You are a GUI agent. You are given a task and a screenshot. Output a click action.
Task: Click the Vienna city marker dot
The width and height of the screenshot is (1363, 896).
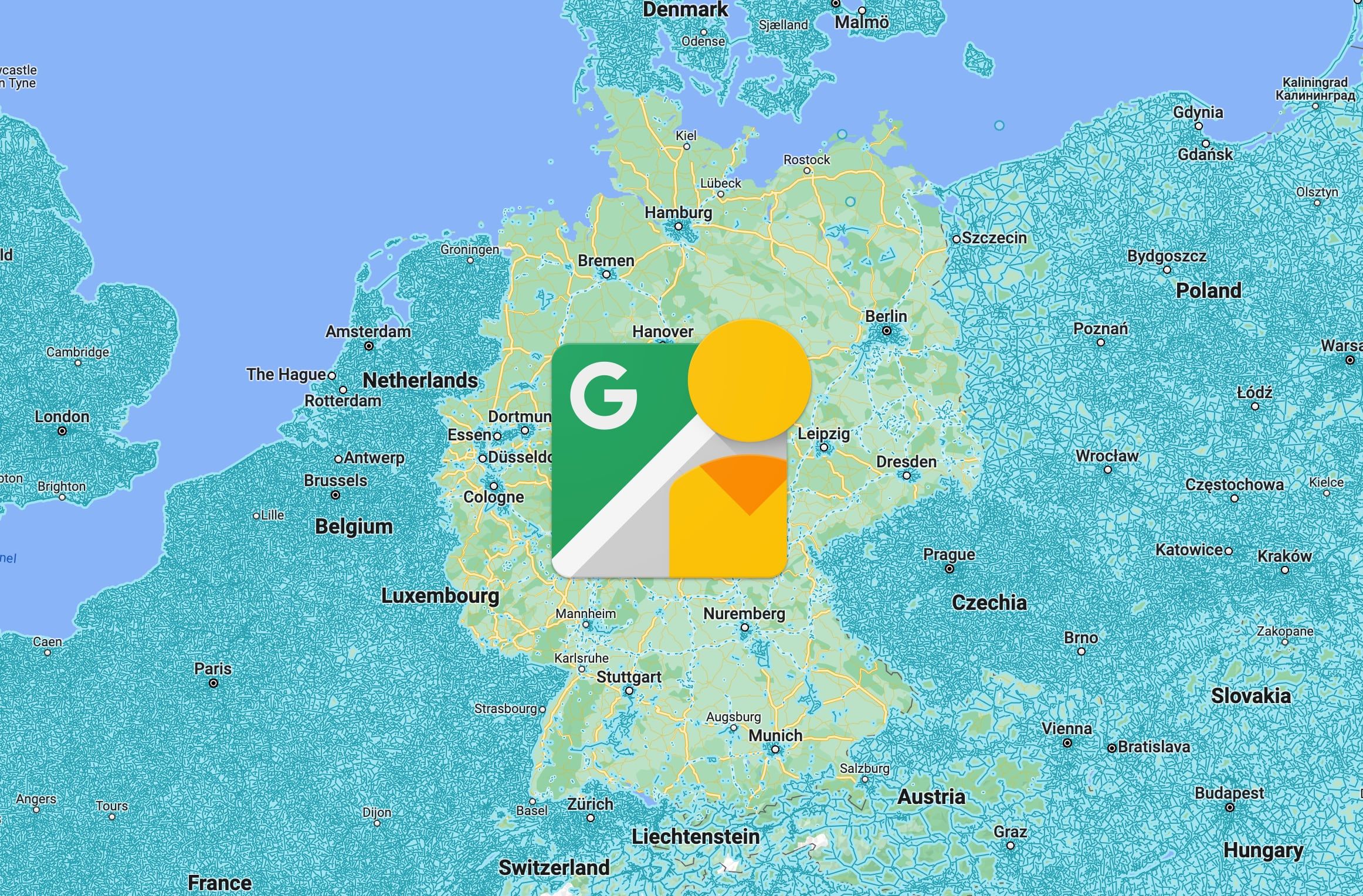[x=1067, y=743]
